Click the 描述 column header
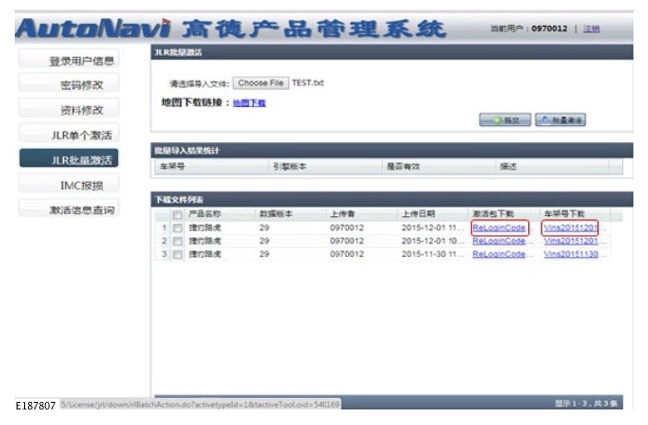The width and height of the screenshot is (648, 425). (x=508, y=166)
